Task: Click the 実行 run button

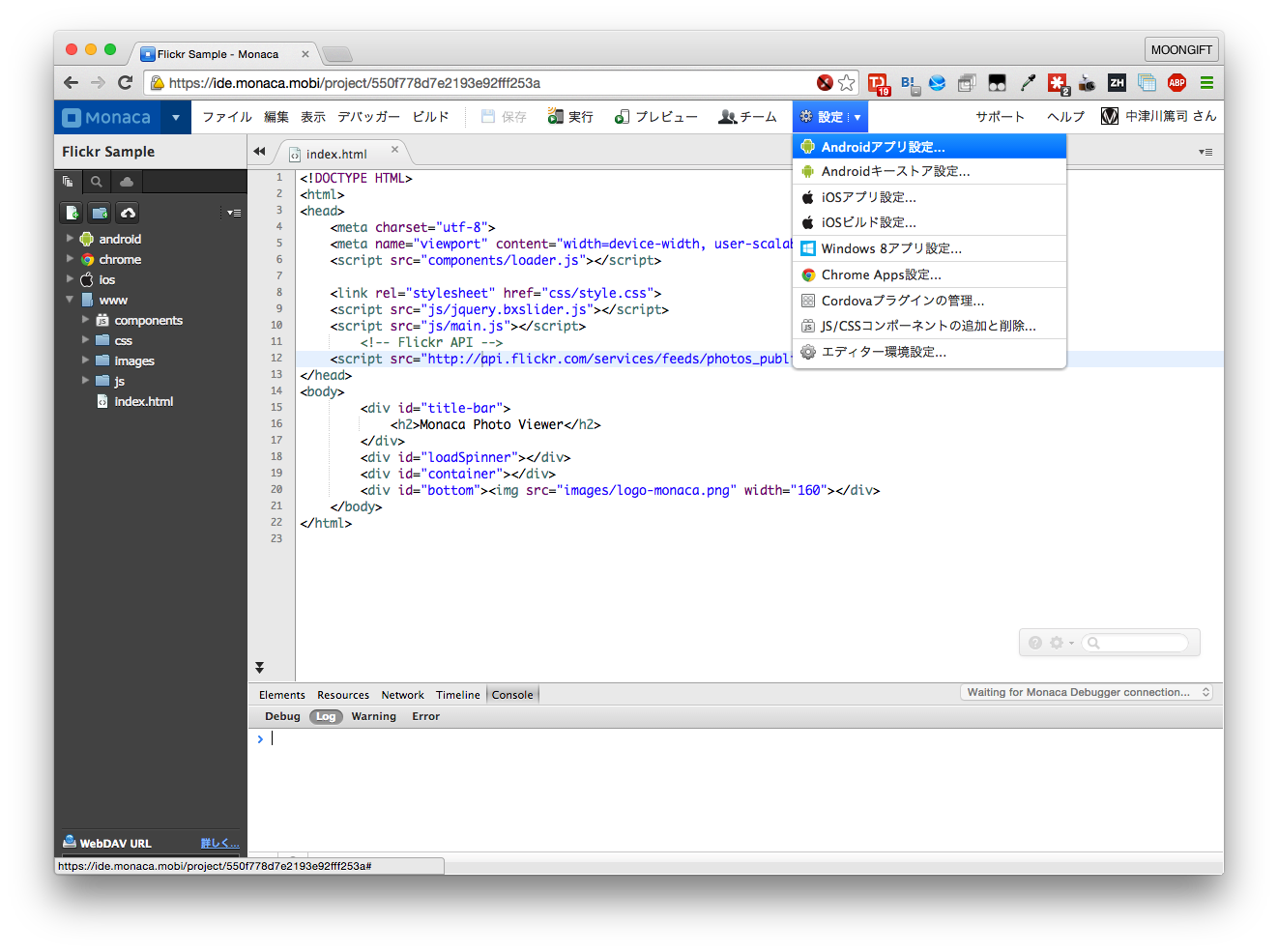Action: 570,117
